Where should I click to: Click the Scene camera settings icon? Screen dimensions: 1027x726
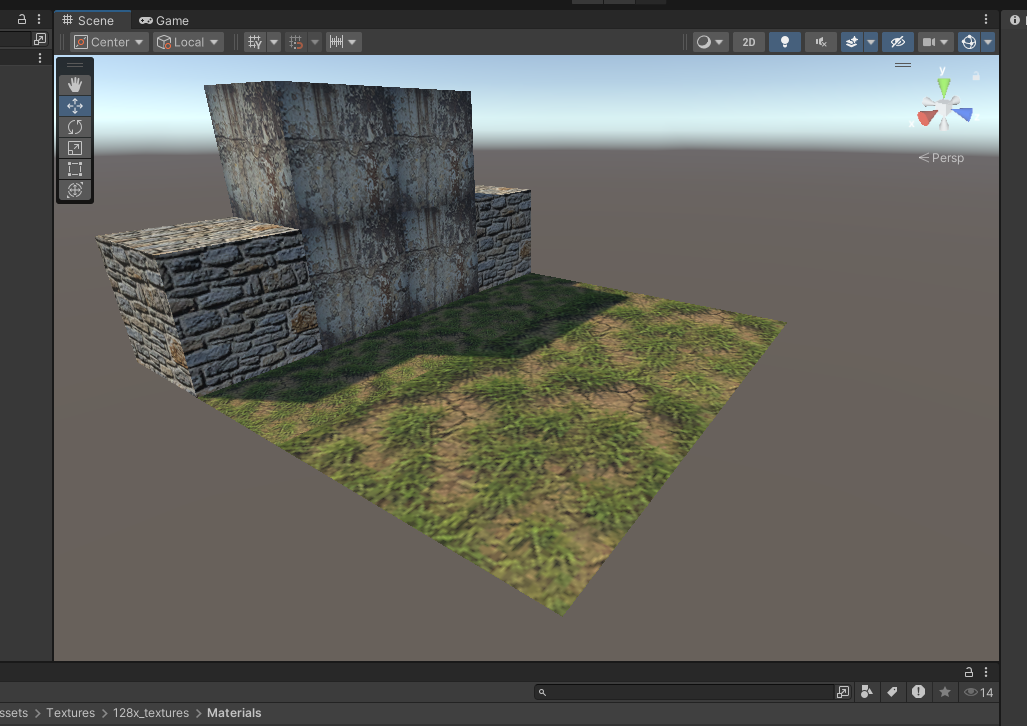click(929, 42)
